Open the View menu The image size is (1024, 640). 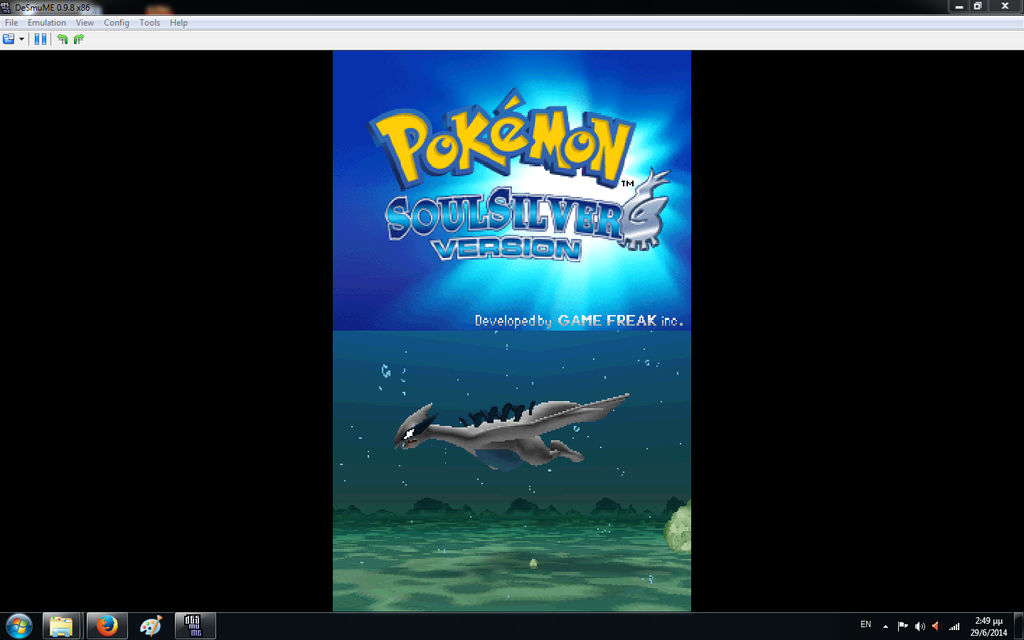point(85,22)
